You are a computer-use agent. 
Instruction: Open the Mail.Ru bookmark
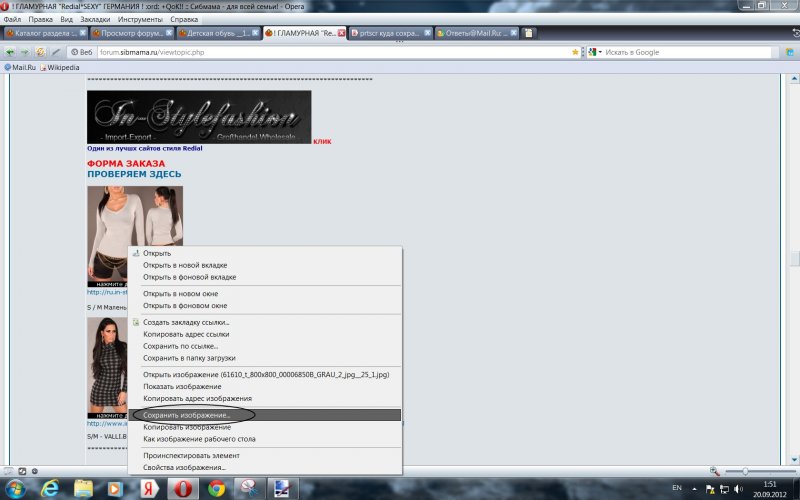pyautogui.click(x=20, y=67)
